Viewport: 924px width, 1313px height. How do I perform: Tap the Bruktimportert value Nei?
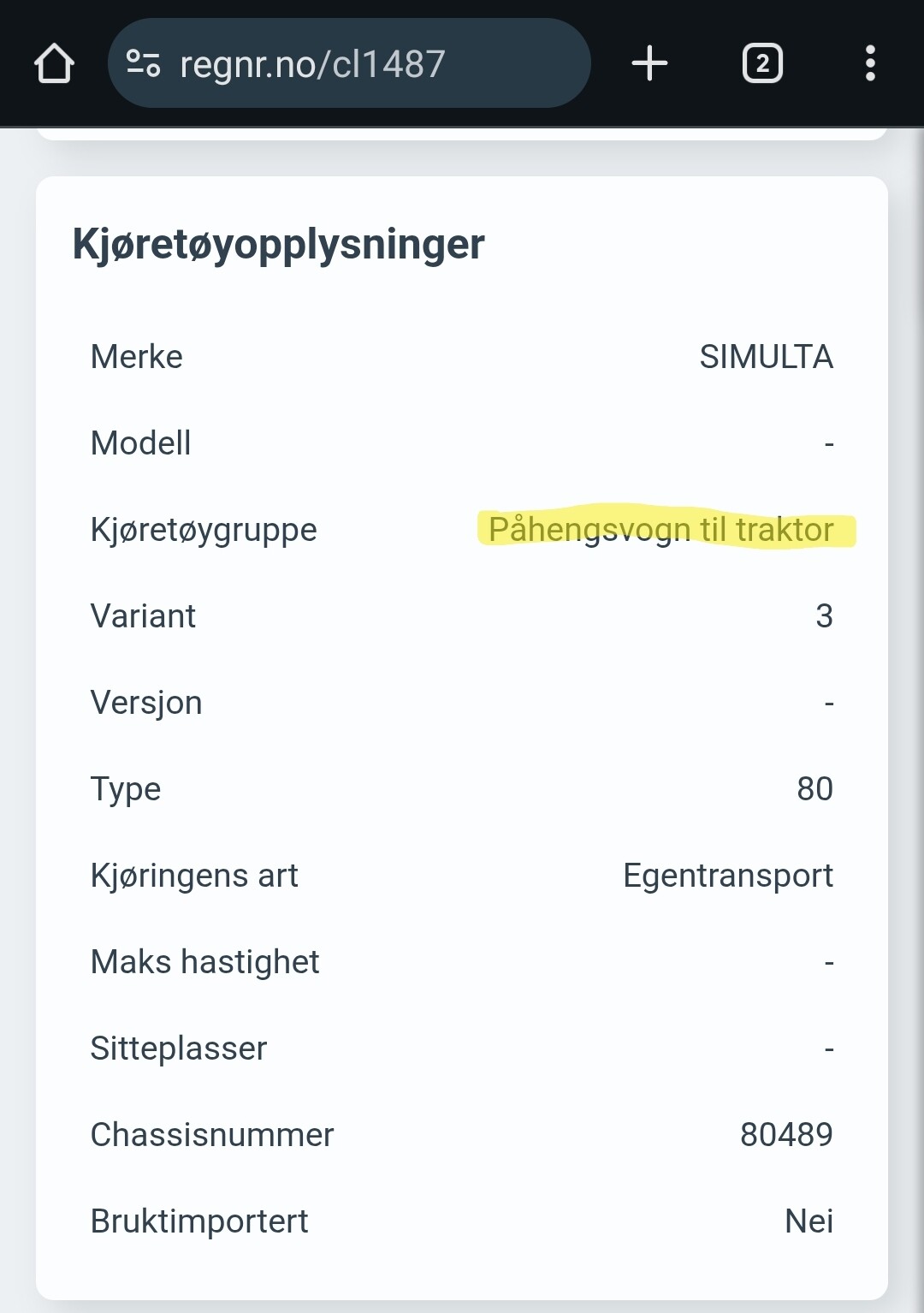(x=808, y=1221)
